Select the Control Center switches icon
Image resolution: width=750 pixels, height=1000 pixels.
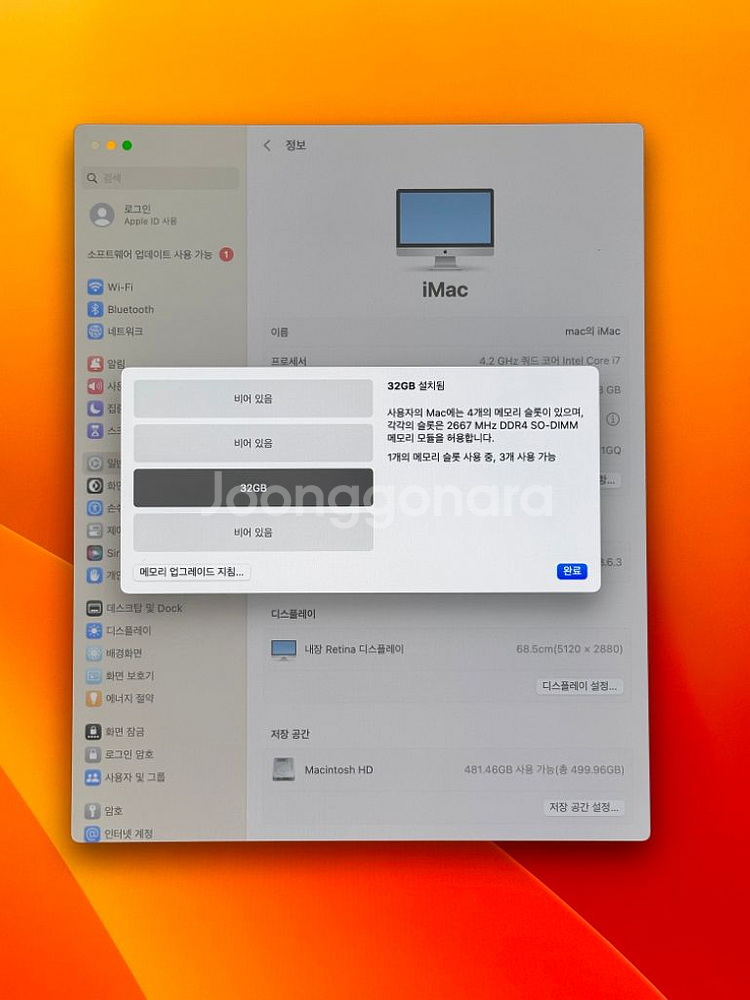coord(95,531)
